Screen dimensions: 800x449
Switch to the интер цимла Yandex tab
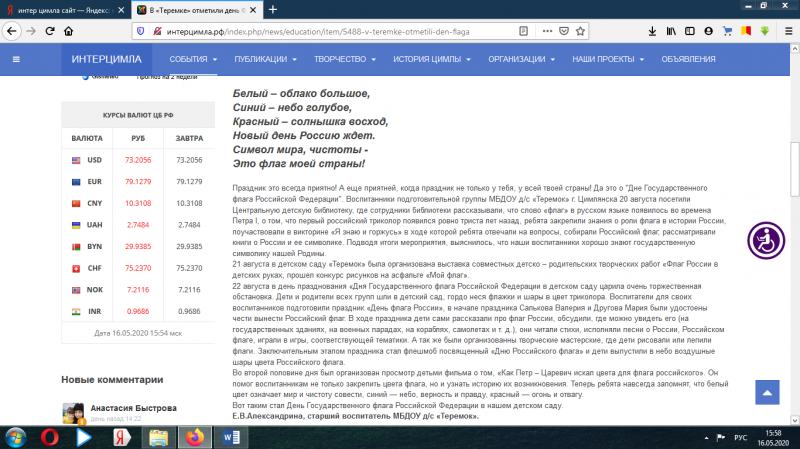point(65,10)
